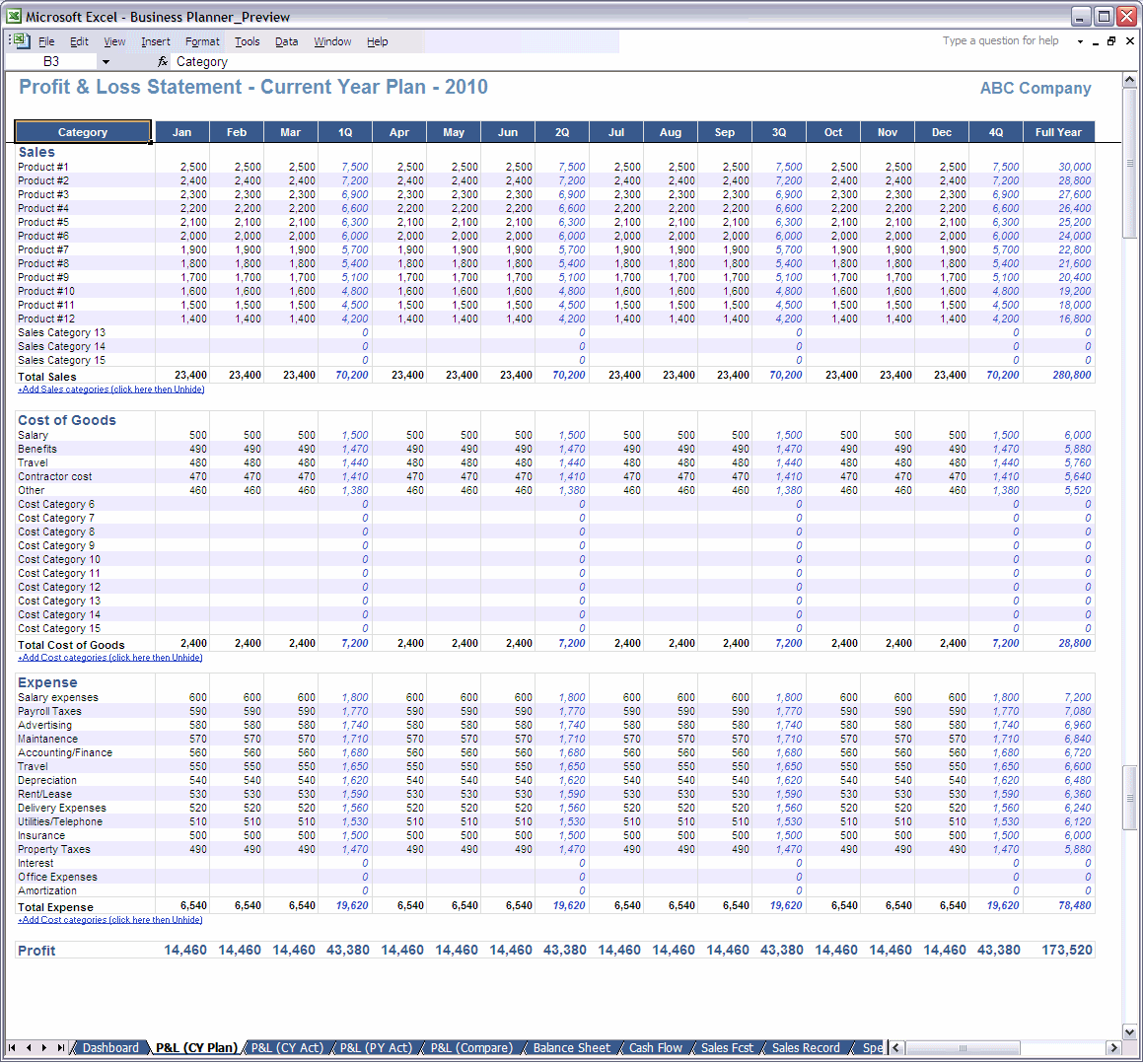
Task: Open the Format menu
Action: (x=202, y=41)
